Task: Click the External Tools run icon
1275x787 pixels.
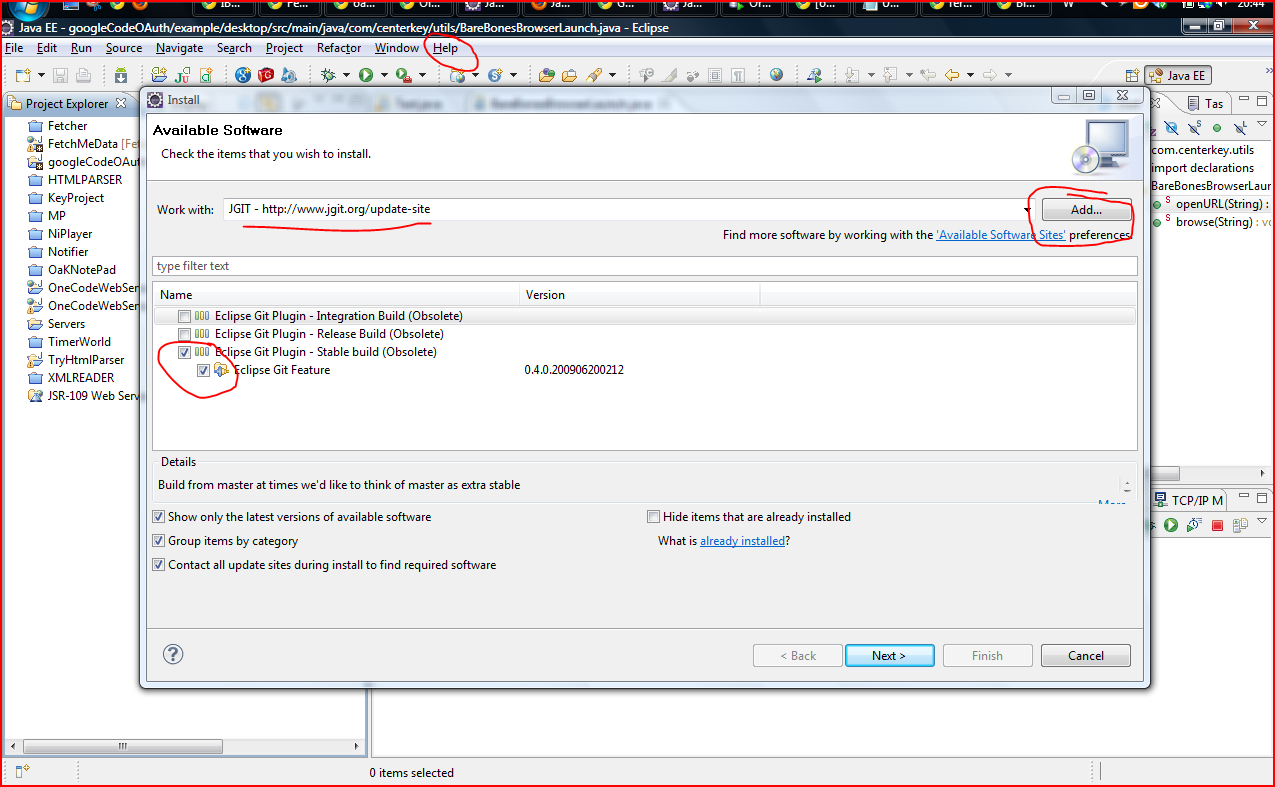Action: click(403, 75)
